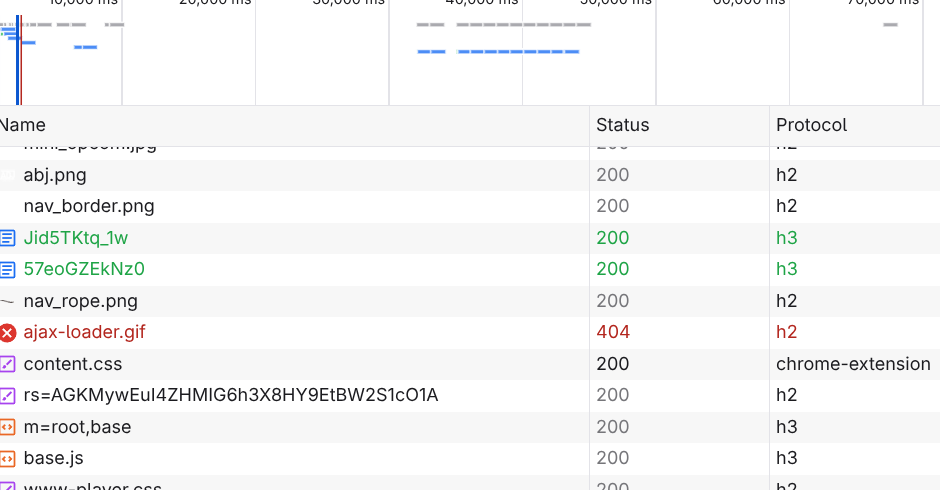
Task: Click the stylesheet icon beside rs=AGKMywEuI4ZHMIG6h3X8HY9EtBW2S1cO1A
Action: (7, 395)
